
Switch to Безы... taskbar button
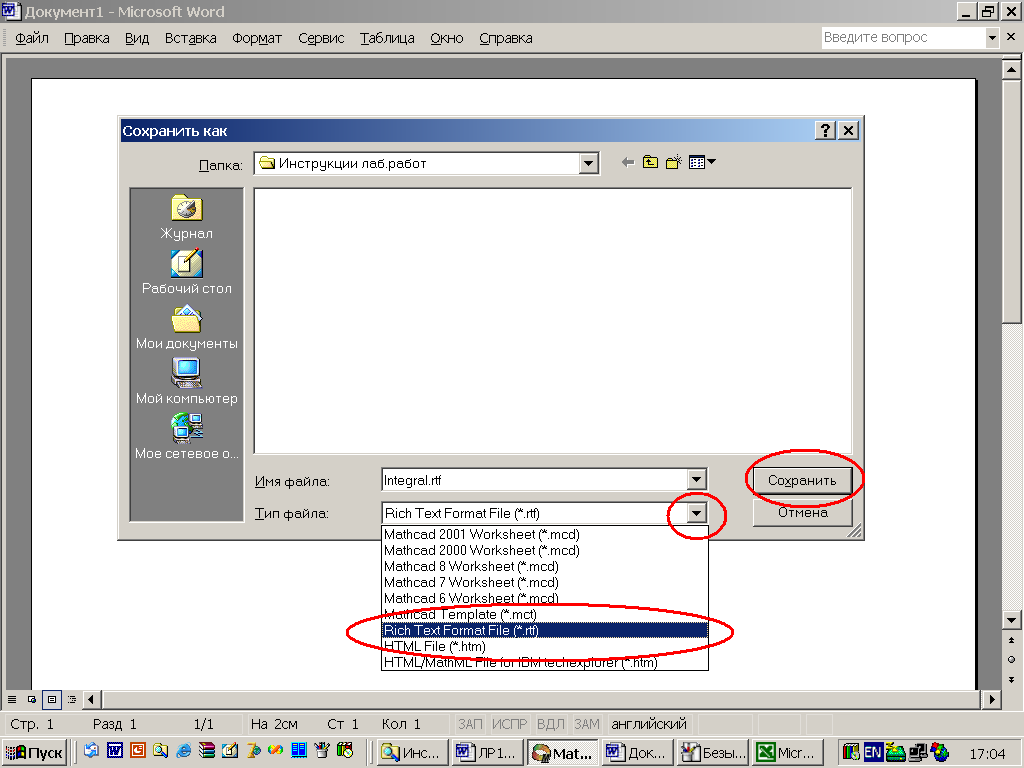point(712,753)
